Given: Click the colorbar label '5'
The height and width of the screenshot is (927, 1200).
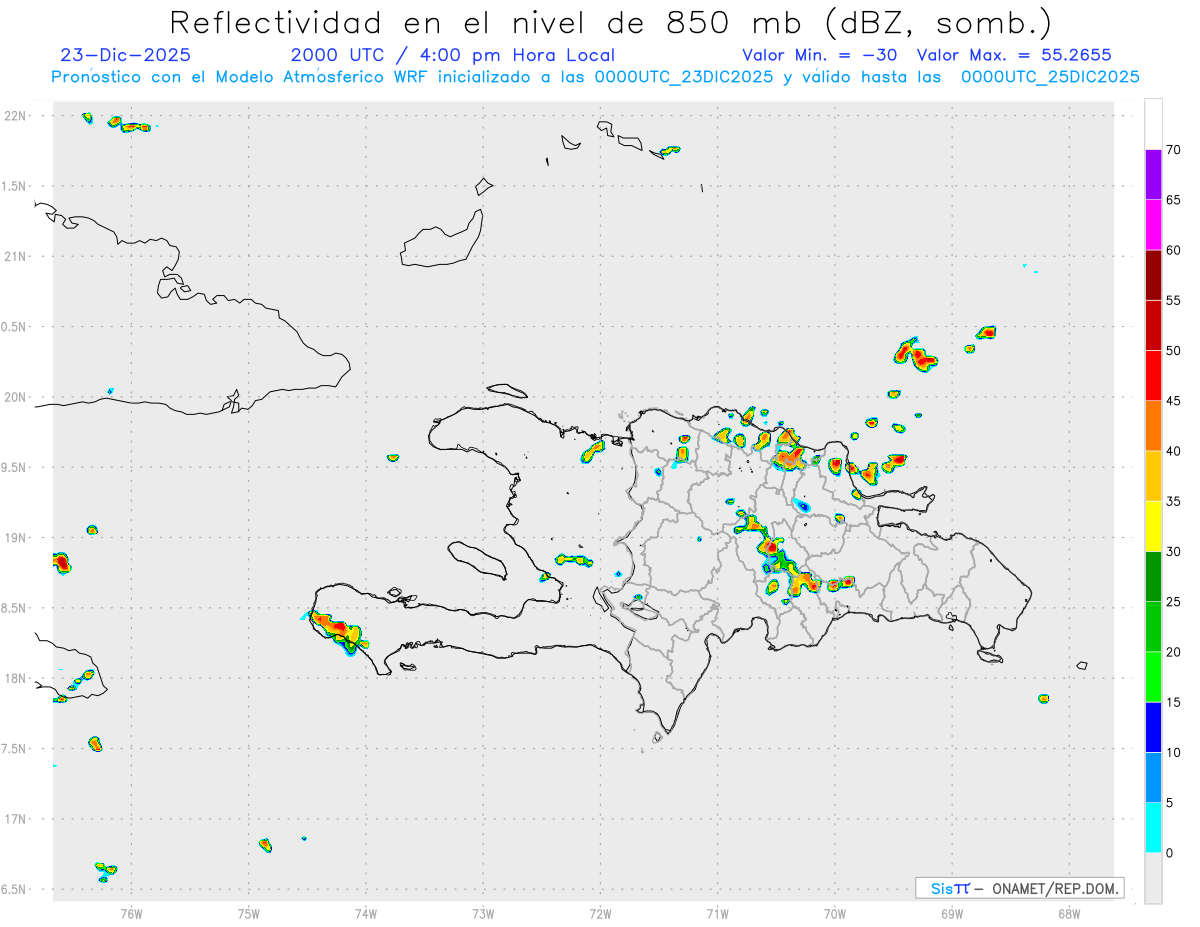Looking at the screenshot, I should coord(1169,803).
